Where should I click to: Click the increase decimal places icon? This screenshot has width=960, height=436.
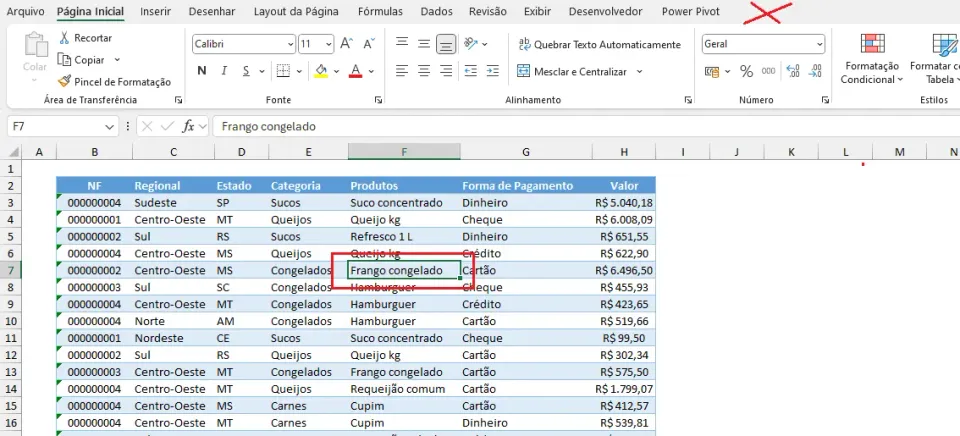tap(793, 72)
